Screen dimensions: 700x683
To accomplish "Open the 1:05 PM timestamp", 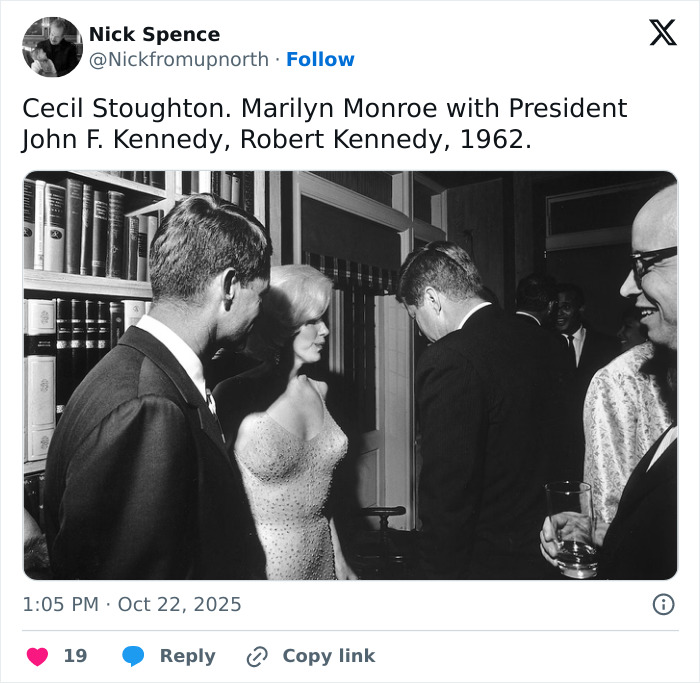I will (x=60, y=604).
